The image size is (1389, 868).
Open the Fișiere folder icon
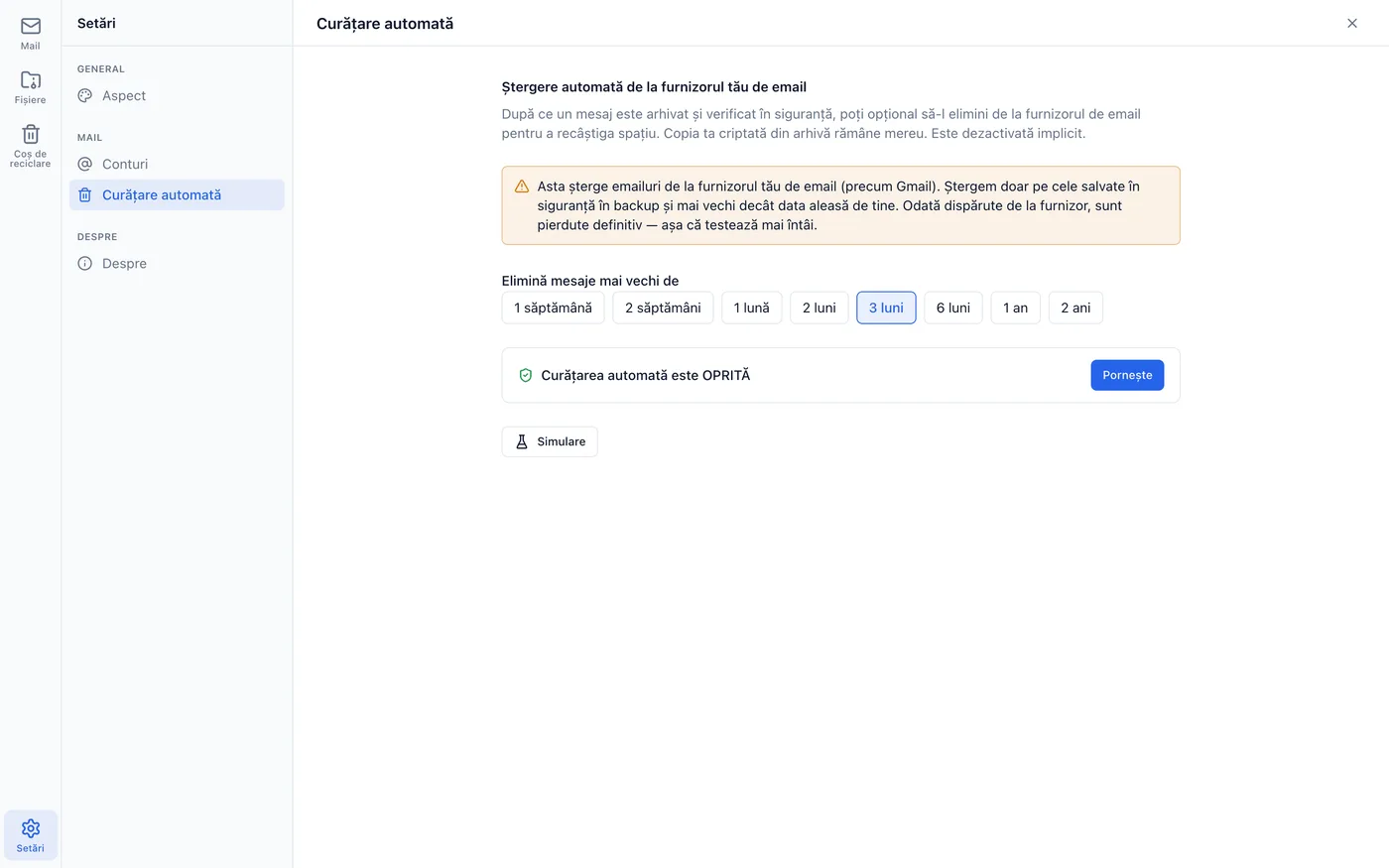pyautogui.click(x=31, y=80)
